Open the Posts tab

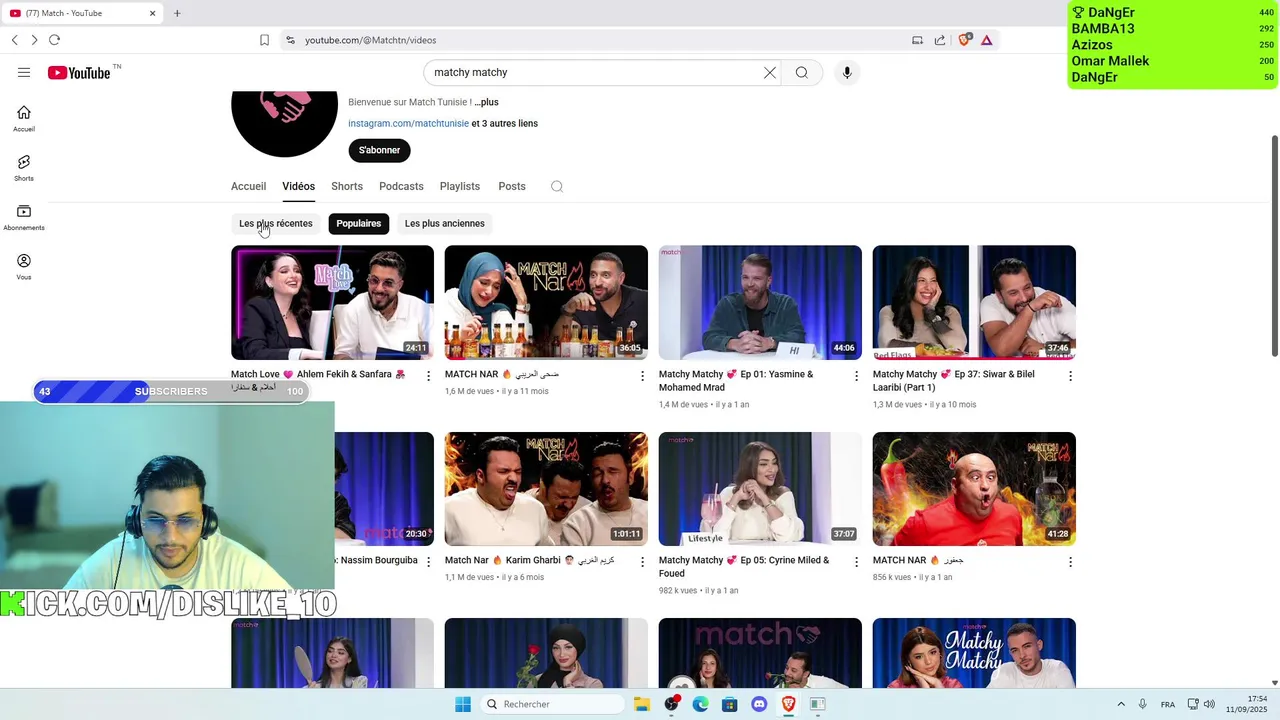(x=512, y=186)
